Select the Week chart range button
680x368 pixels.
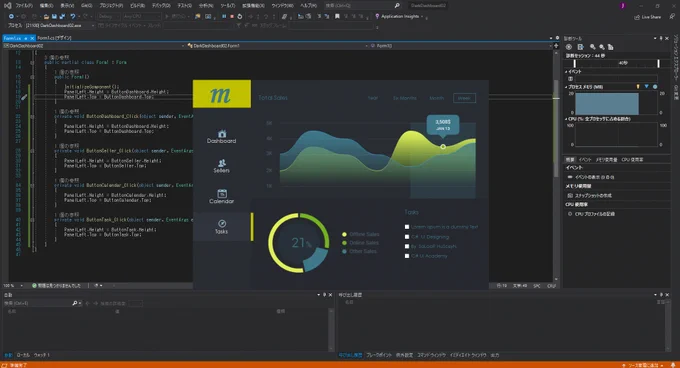pyautogui.click(x=464, y=98)
